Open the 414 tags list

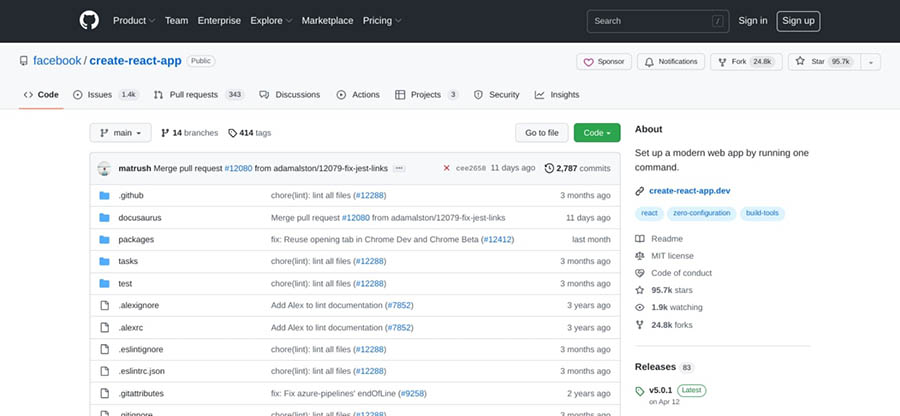(250, 132)
